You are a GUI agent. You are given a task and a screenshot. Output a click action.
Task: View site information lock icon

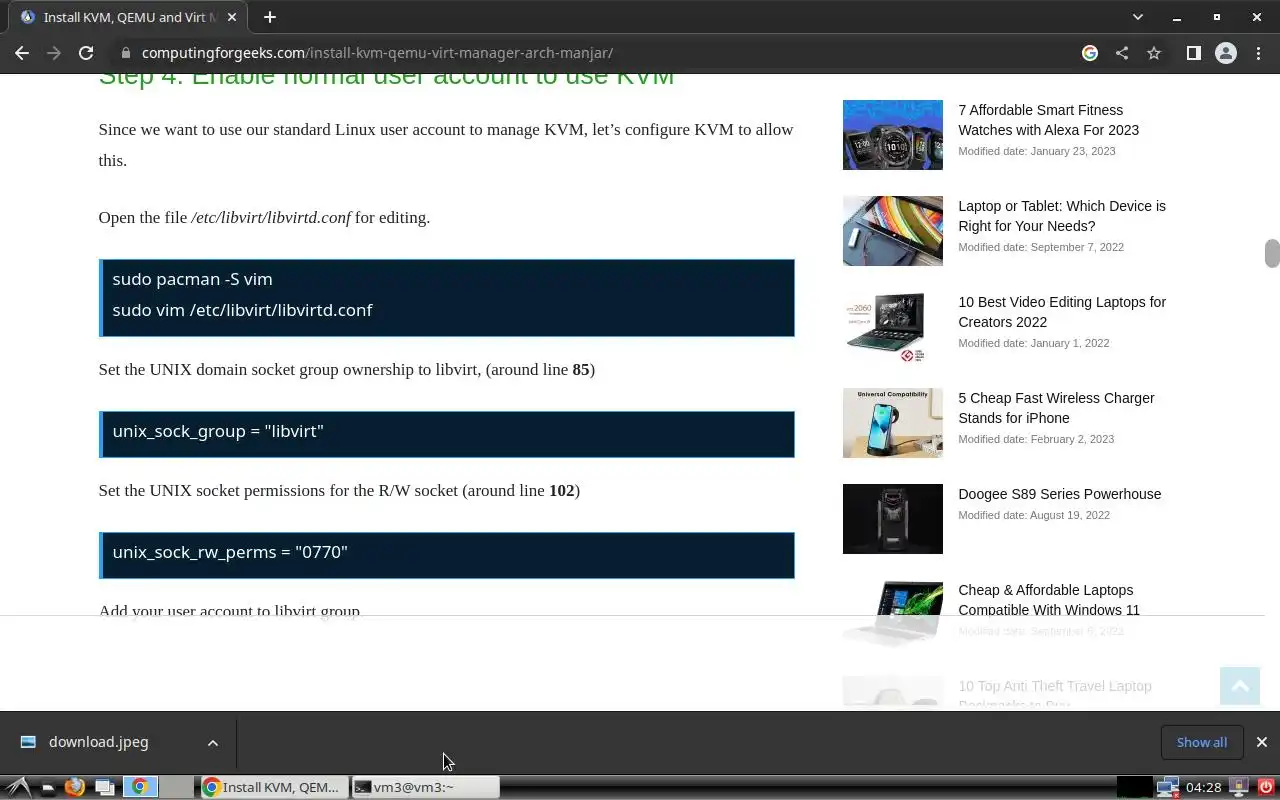pyautogui.click(x=125, y=53)
